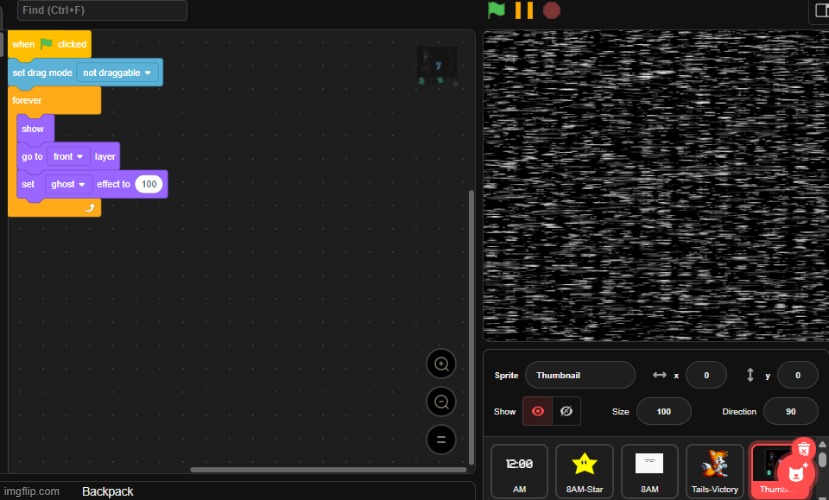
Task: Set sprite to shown with the eye button
Action: point(539,411)
